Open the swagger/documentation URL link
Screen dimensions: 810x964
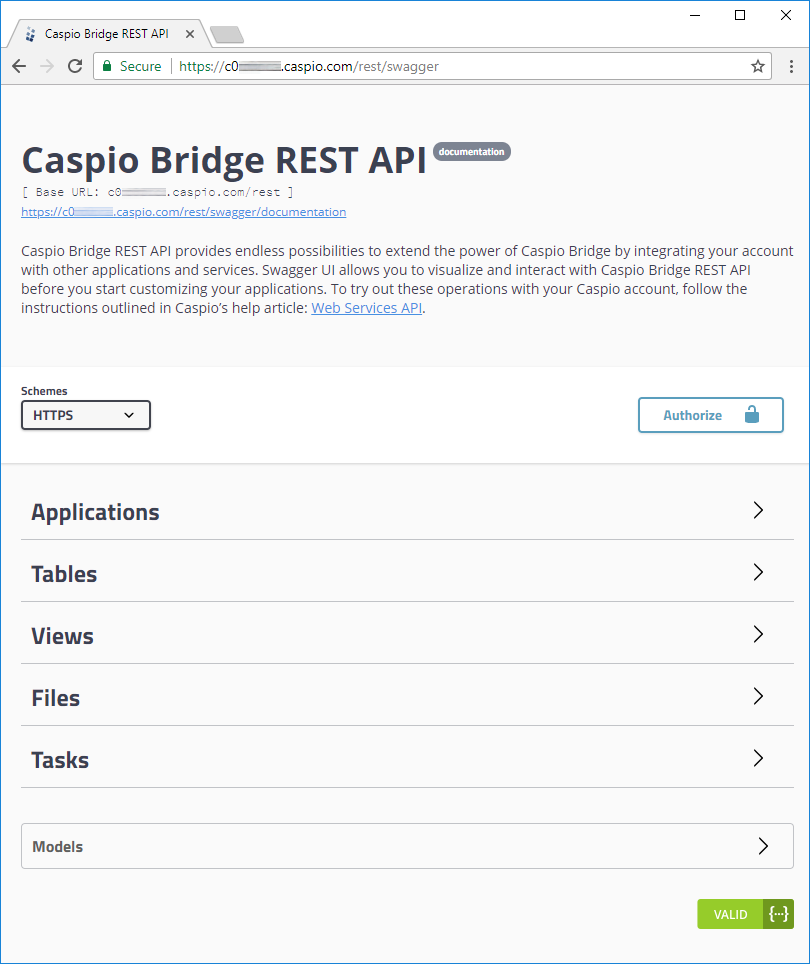(x=184, y=212)
